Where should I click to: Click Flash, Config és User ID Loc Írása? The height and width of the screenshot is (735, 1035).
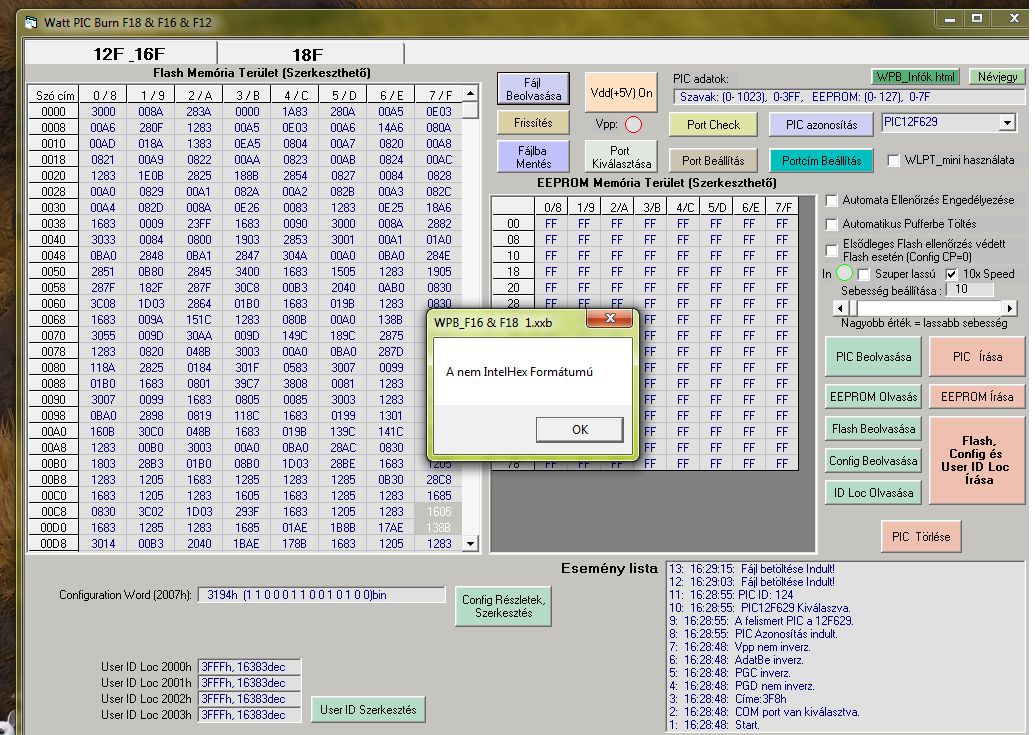[977, 461]
